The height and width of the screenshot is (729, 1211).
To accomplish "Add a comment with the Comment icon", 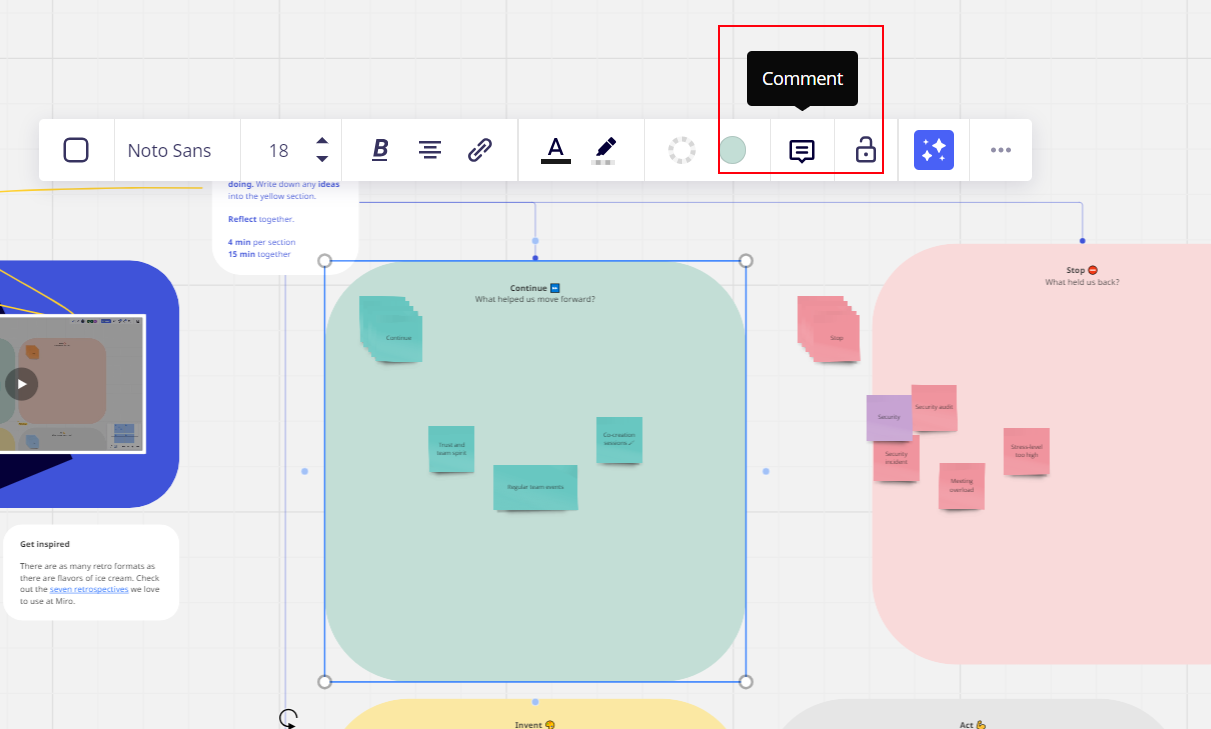I will [802, 151].
